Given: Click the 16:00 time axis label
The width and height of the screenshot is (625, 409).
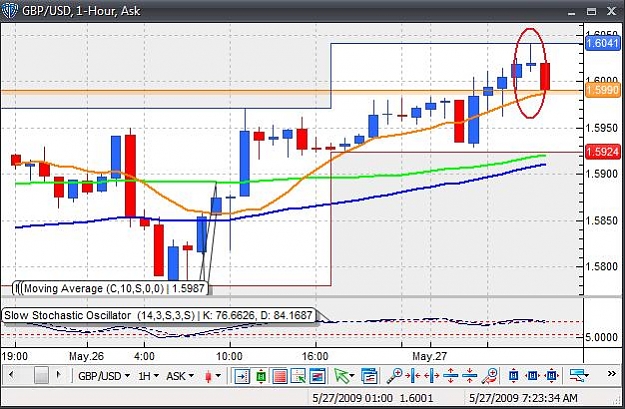Looking at the screenshot, I should [x=315, y=356].
